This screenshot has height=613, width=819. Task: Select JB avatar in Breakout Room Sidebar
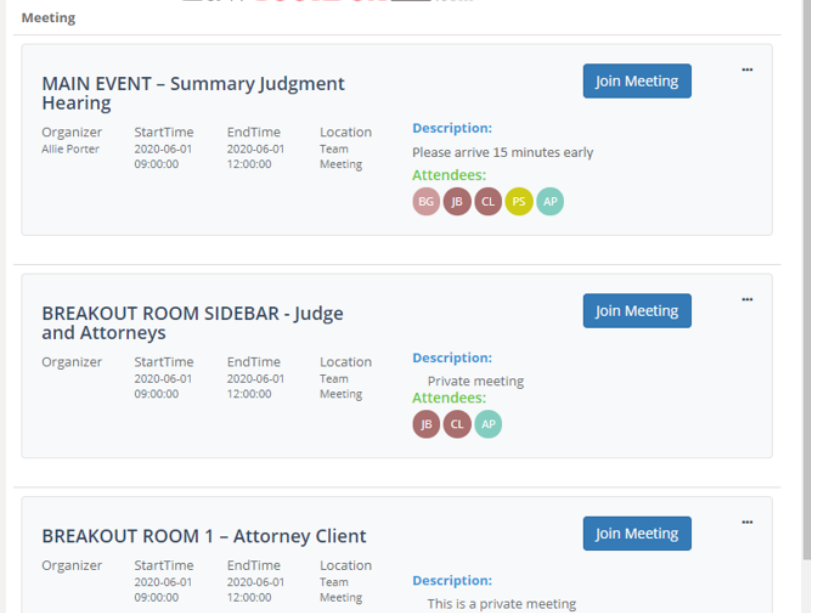(x=426, y=424)
